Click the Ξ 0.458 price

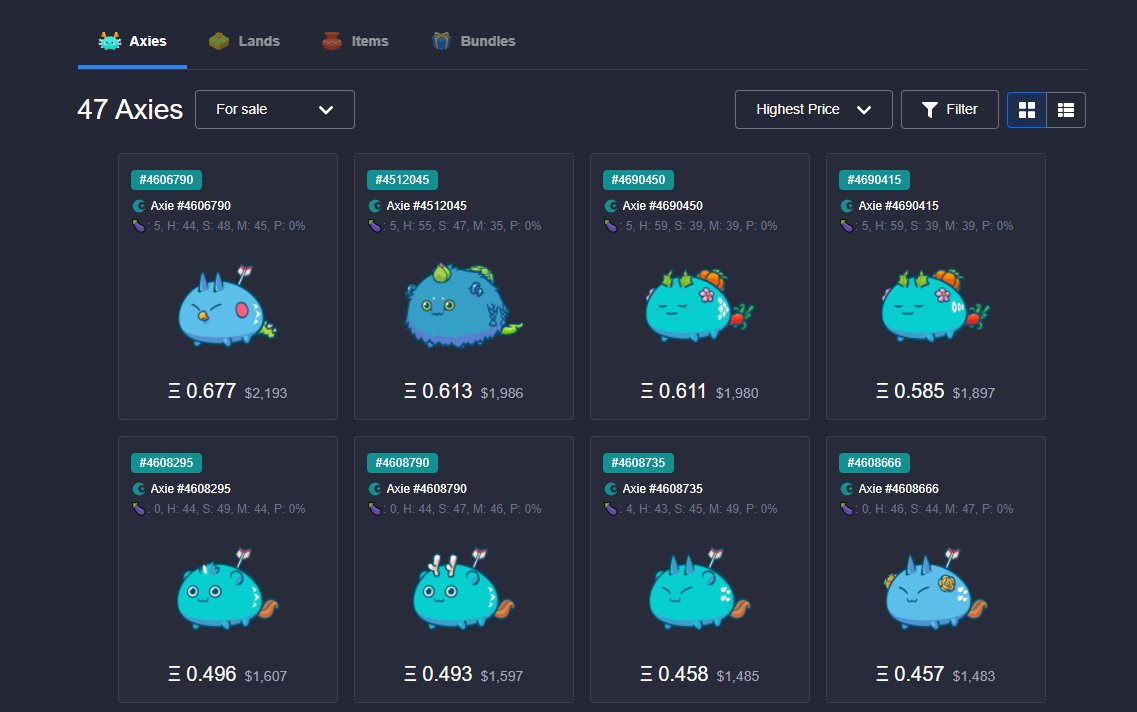point(674,674)
